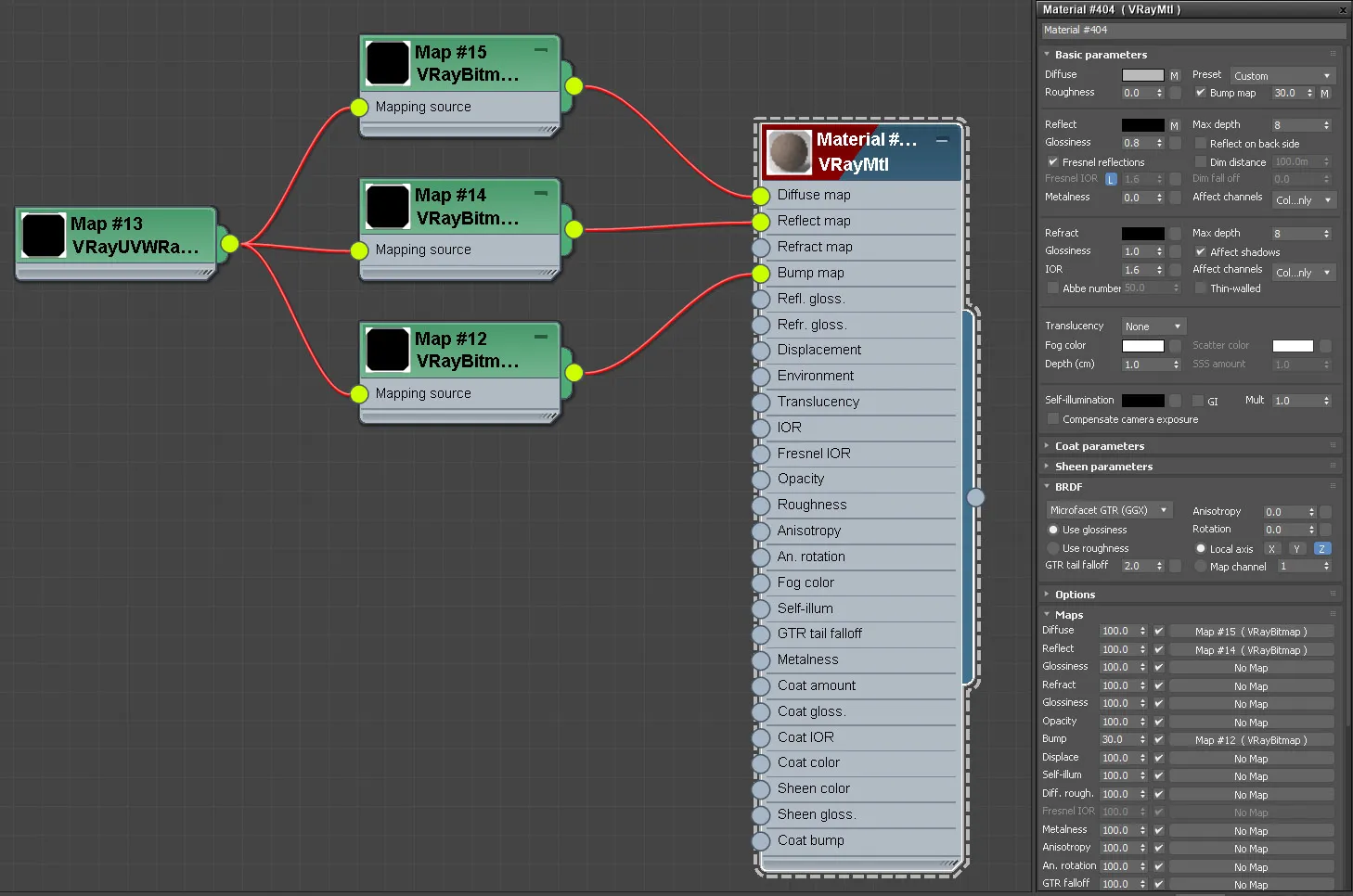Screen dimensions: 1353x896
Task: Collapse the Map #15 node using minus icon
Action: tap(541, 50)
